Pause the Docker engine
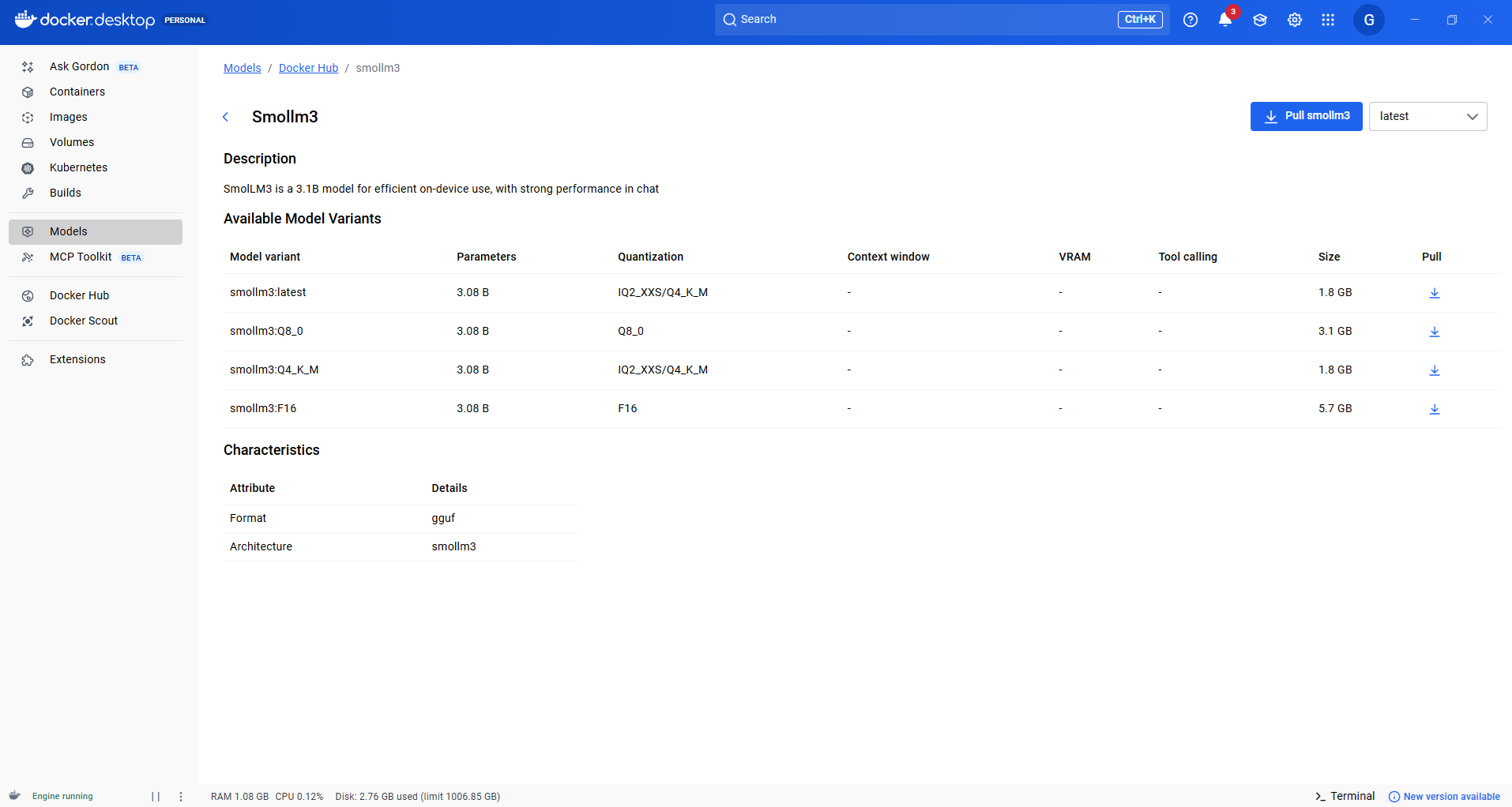 tap(156, 797)
